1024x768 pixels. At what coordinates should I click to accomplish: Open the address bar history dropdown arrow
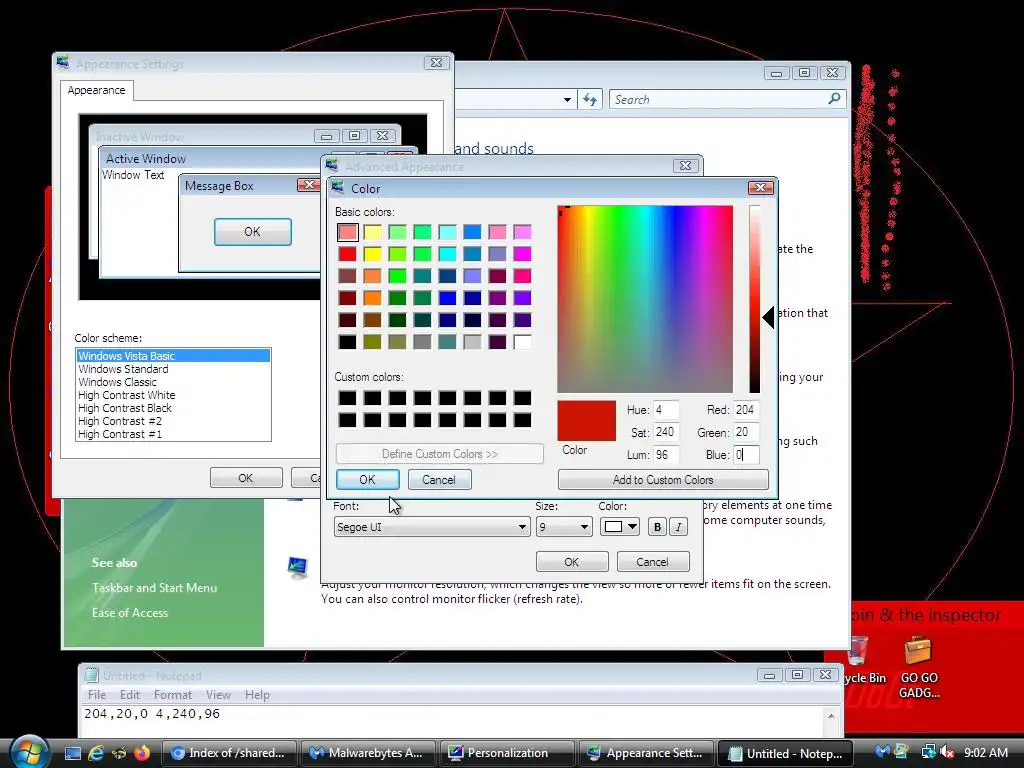[x=567, y=100]
